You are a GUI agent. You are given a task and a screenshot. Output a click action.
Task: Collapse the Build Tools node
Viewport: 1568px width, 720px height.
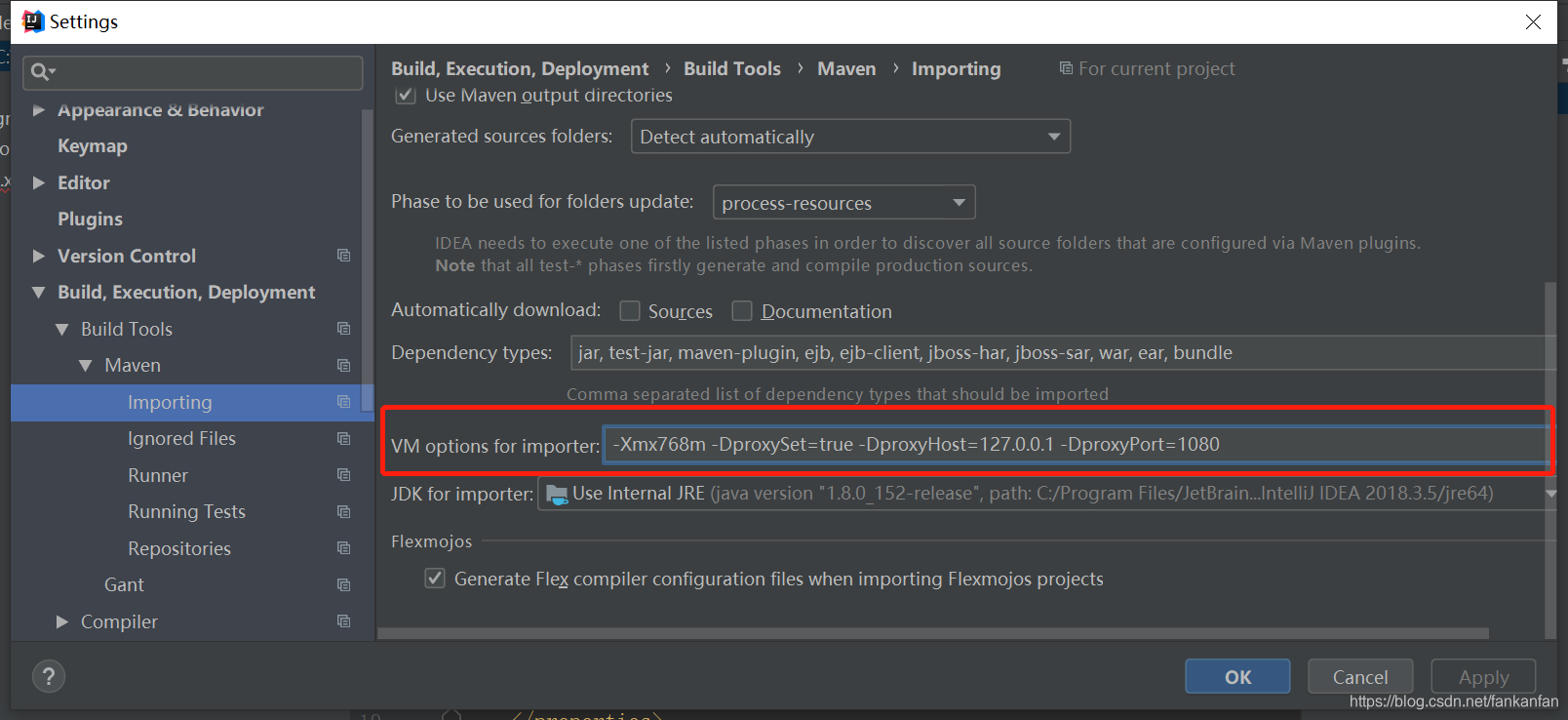62,329
